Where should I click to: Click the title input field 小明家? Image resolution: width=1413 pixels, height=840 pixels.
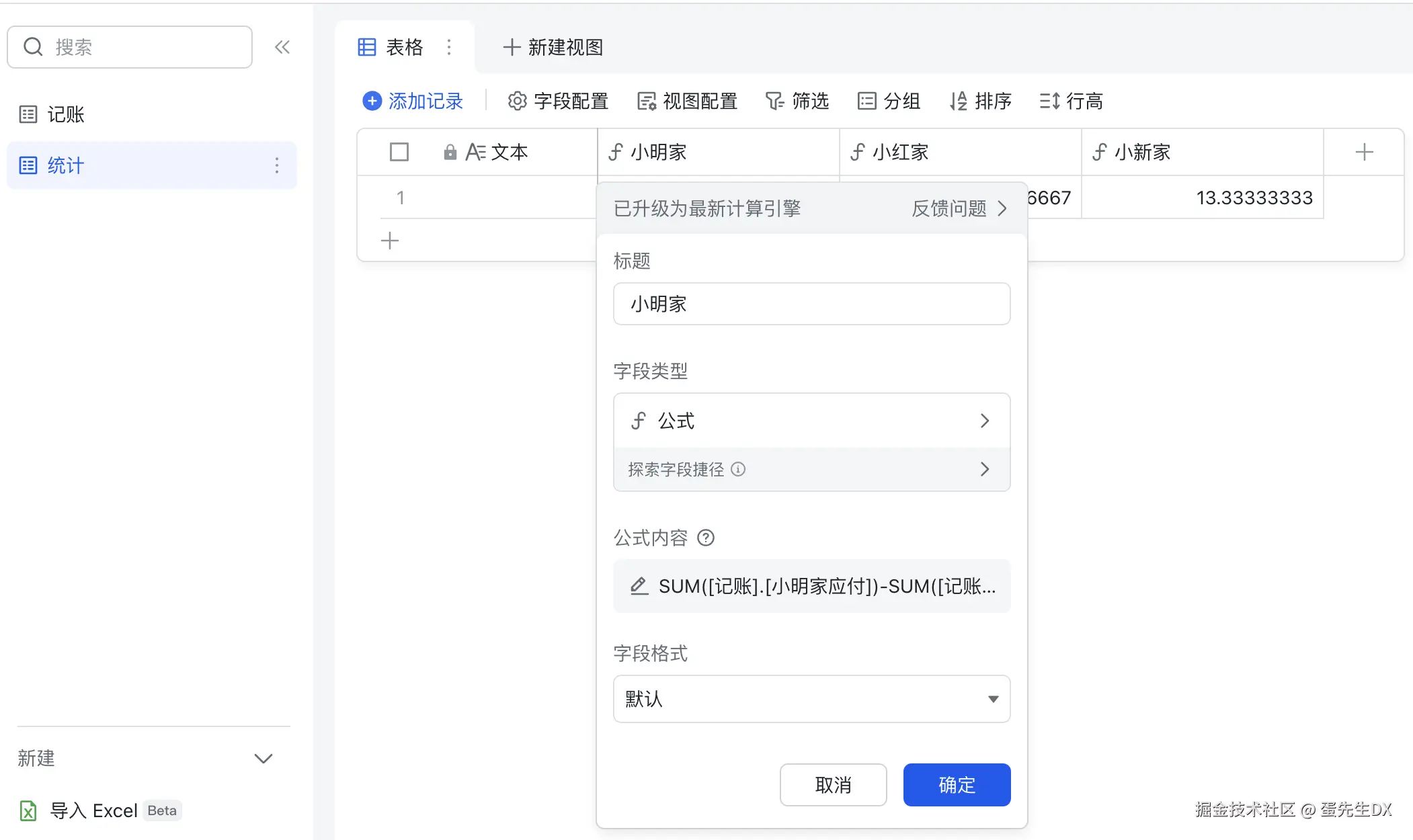click(x=811, y=304)
